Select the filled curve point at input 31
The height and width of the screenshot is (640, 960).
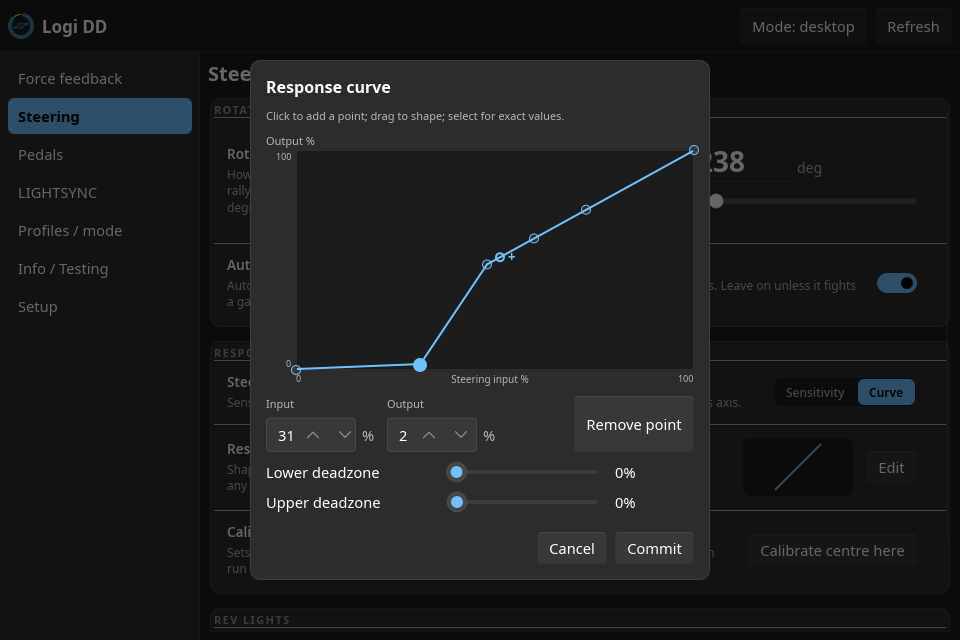(x=419, y=365)
